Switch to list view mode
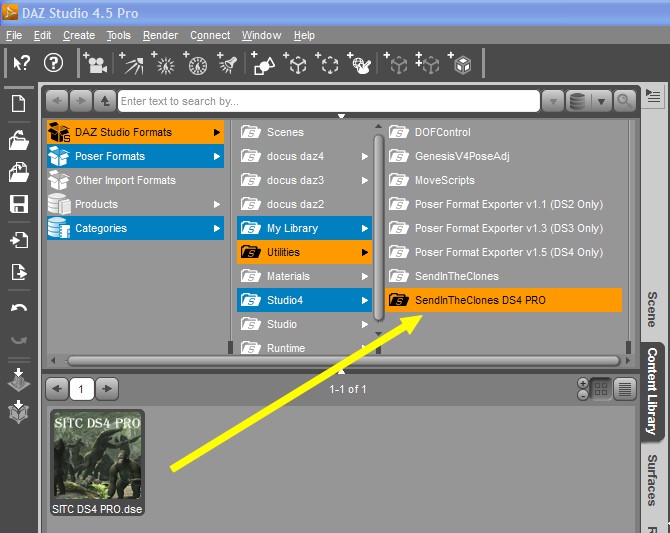This screenshot has height=533, width=670. point(625,389)
